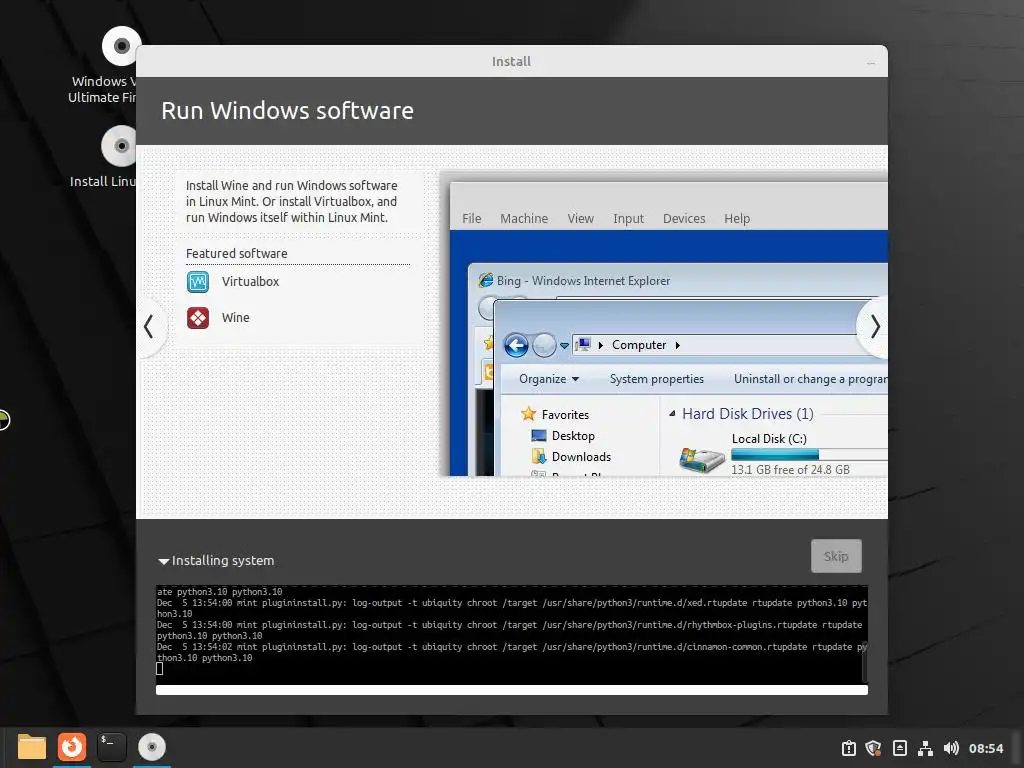Click the notes tray icon
The width and height of the screenshot is (1024, 768).
coord(899,748)
